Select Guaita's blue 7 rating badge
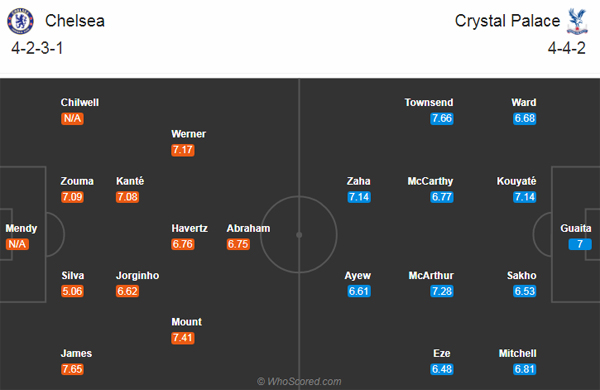Screen dimensions: 600x390 point(580,244)
